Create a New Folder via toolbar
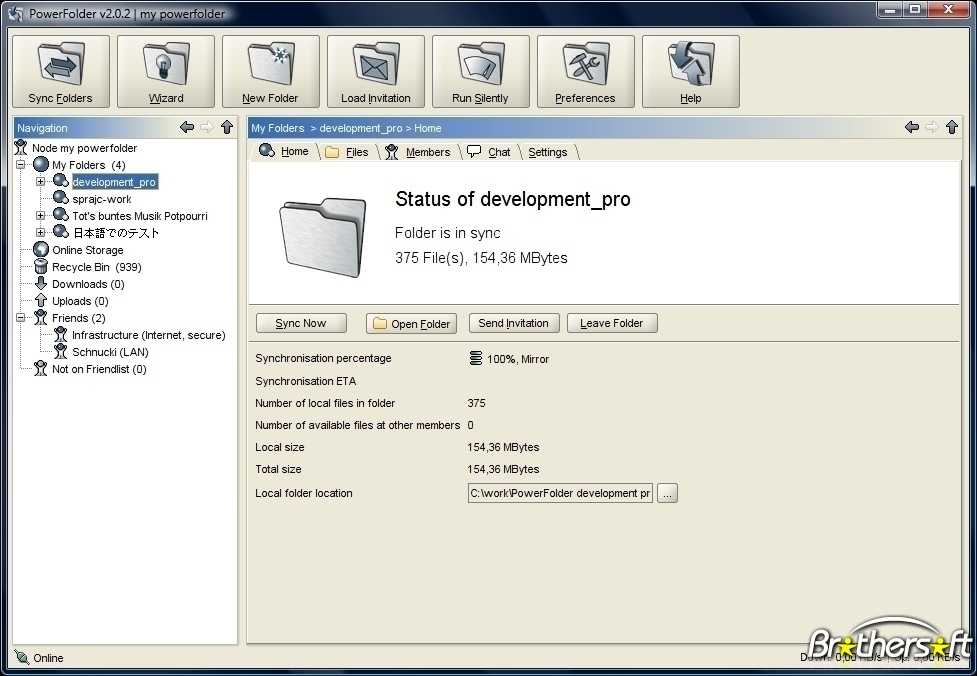 pyautogui.click(x=270, y=72)
